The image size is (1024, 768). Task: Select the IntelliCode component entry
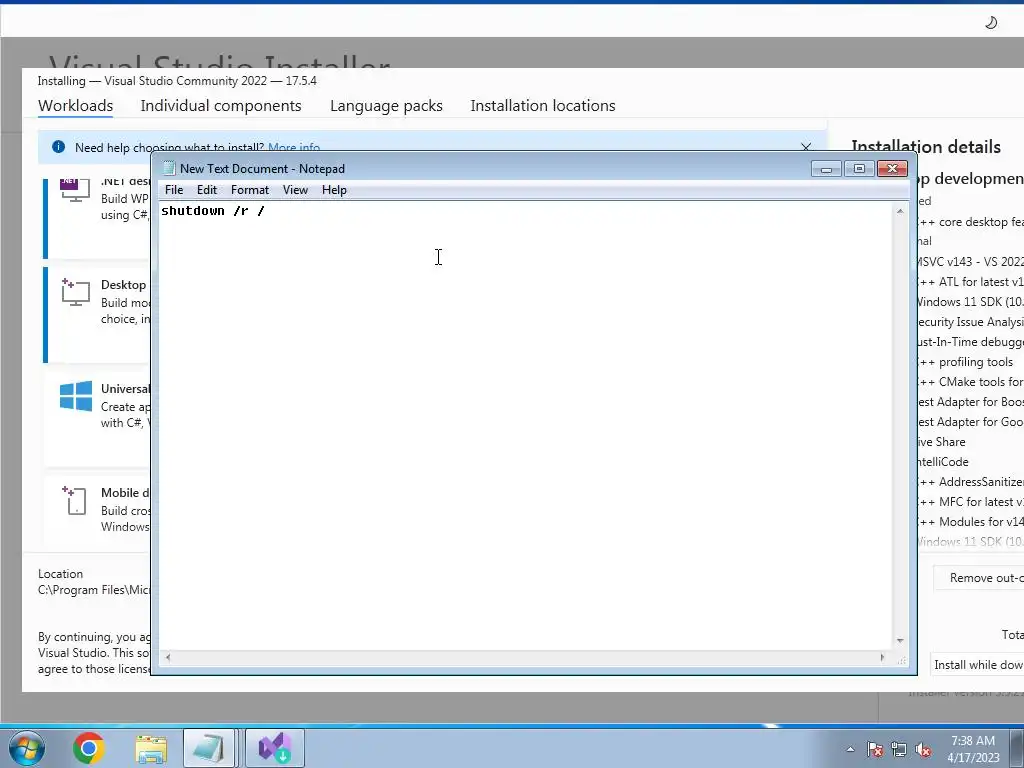942,462
